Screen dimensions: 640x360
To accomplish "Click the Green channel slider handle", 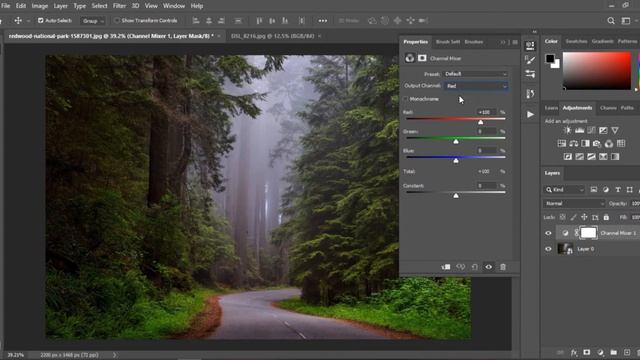I will 456,141.
